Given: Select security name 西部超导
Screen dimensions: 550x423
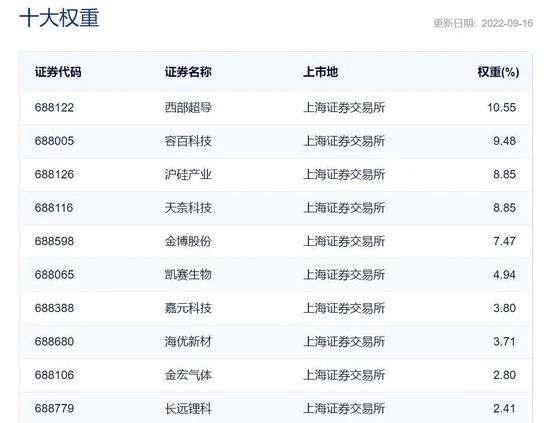Looking at the screenshot, I should pyautogui.click(x=188, y=107).
